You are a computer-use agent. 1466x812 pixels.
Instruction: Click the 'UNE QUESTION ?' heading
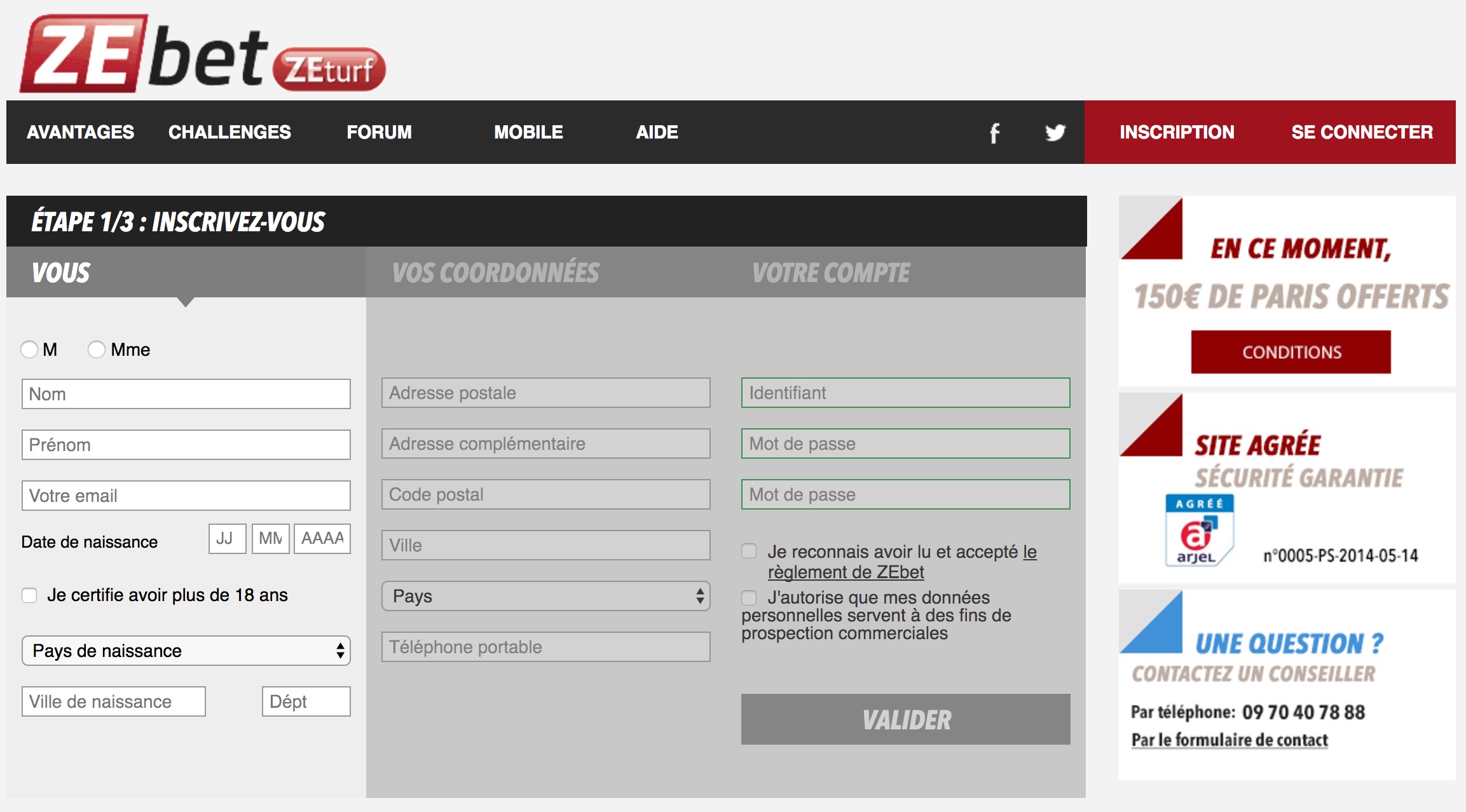tap(1289, 644)
